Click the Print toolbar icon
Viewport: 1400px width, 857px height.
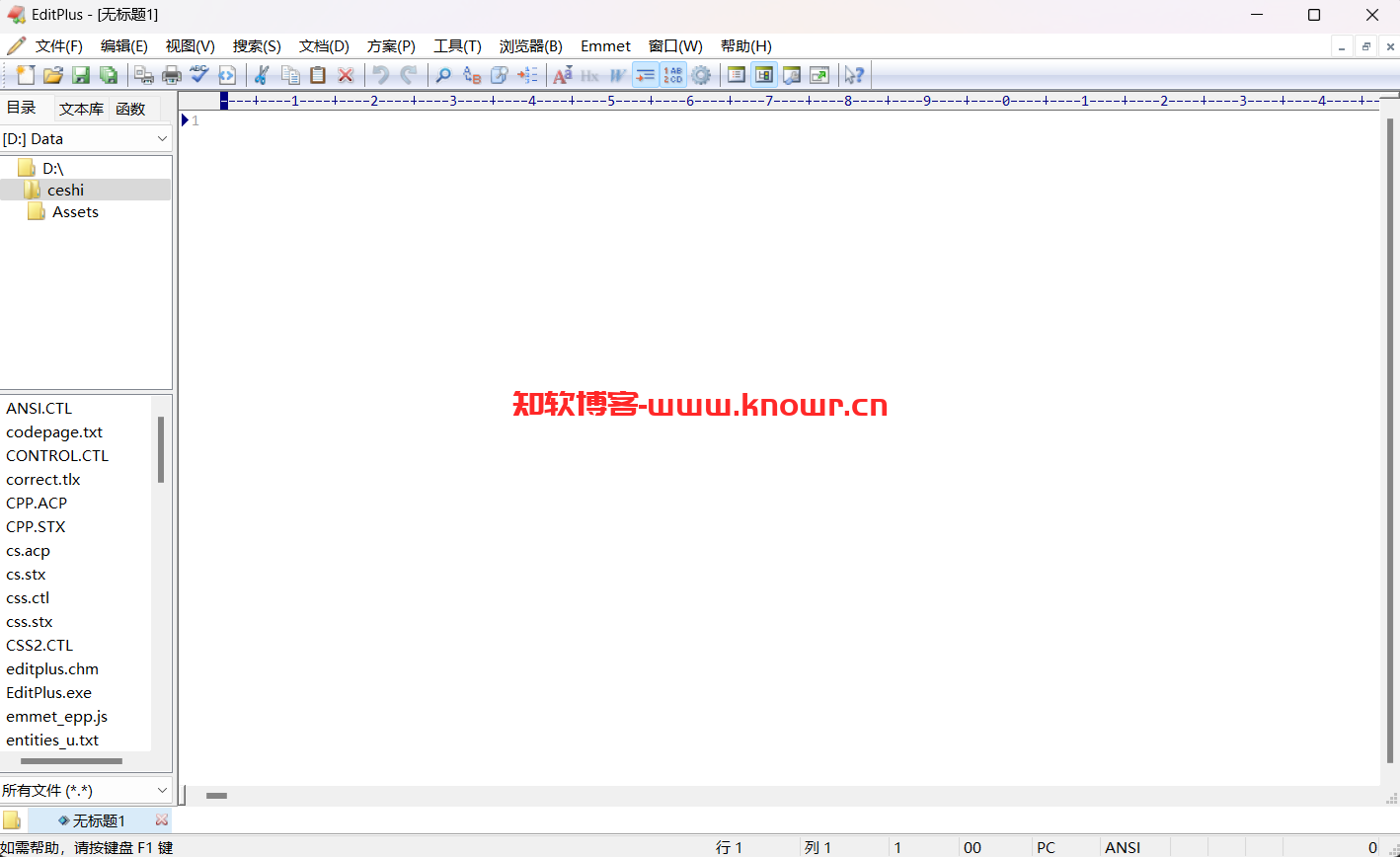(172, 75)
